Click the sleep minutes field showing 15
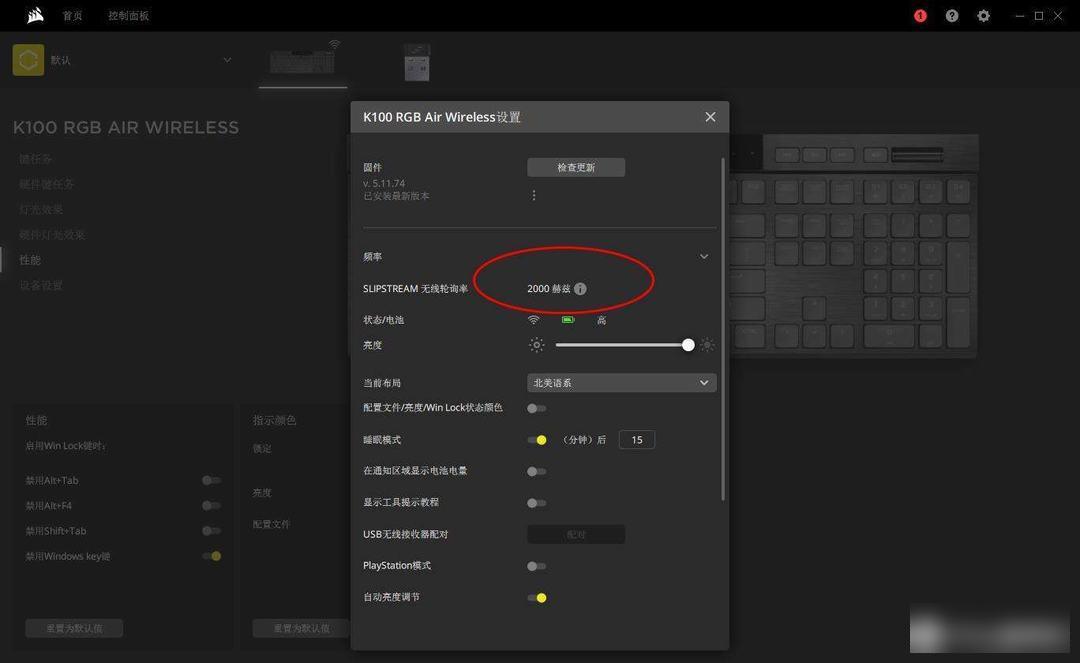This screenshot has width=1080, height=663. pyautogui.click(x=636, y=440)
